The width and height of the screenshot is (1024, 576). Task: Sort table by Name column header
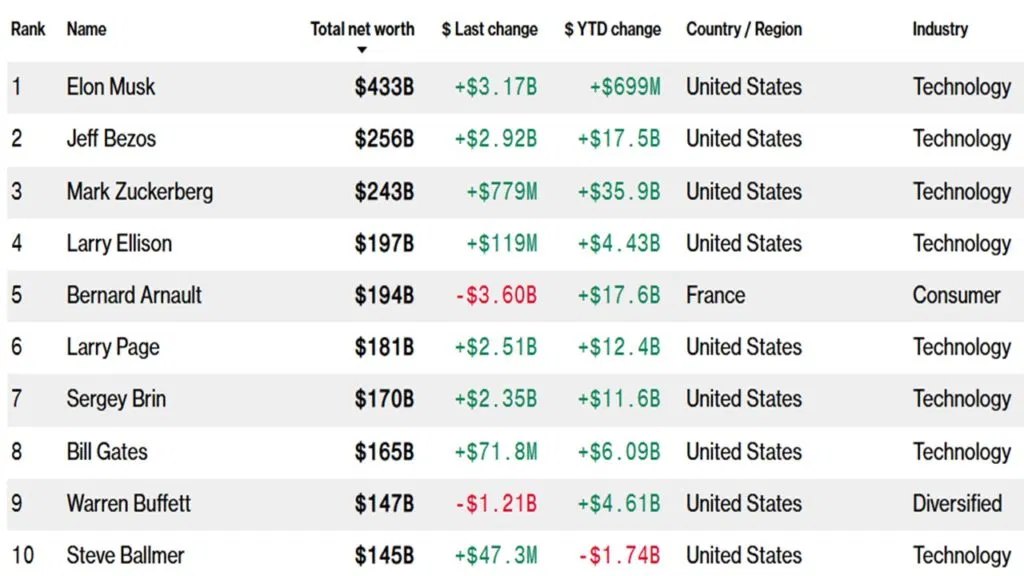point(87,29)
